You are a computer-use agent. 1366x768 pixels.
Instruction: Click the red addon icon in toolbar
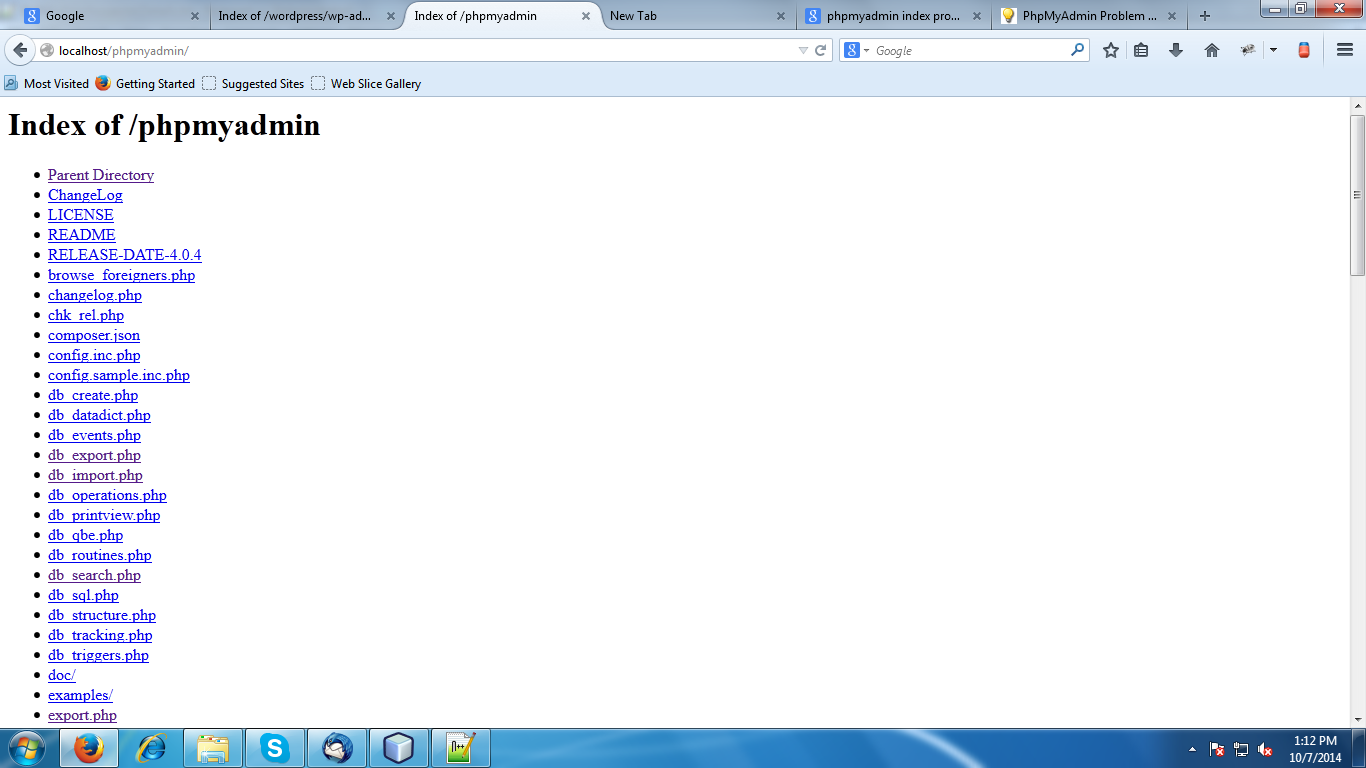pos(1304,50)
